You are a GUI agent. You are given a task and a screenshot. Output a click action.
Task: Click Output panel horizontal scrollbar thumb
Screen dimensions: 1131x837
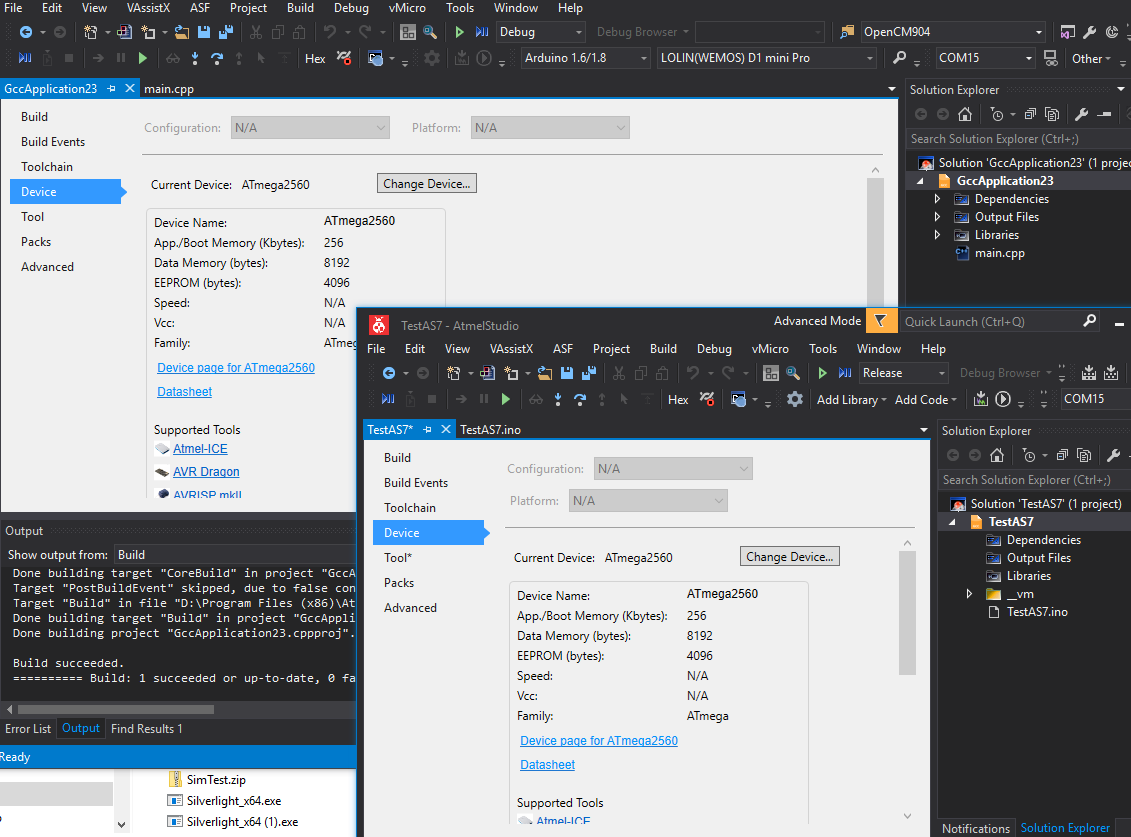[115, 709]
